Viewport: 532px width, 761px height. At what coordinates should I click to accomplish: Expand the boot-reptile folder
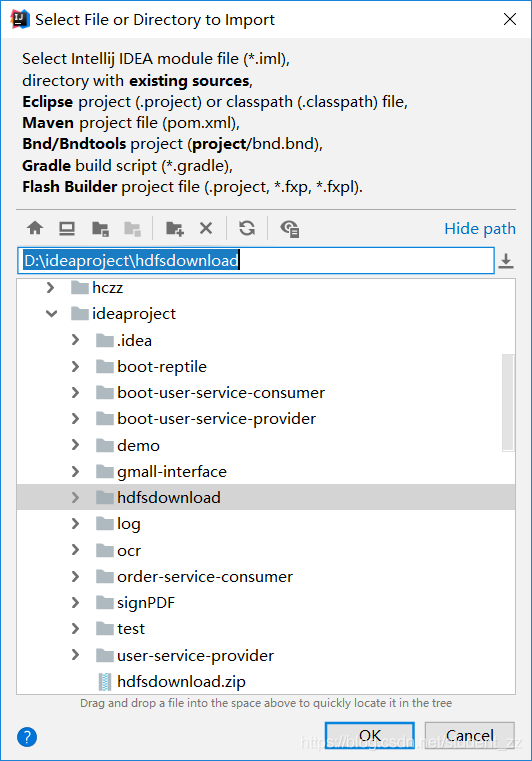(75, 366)
